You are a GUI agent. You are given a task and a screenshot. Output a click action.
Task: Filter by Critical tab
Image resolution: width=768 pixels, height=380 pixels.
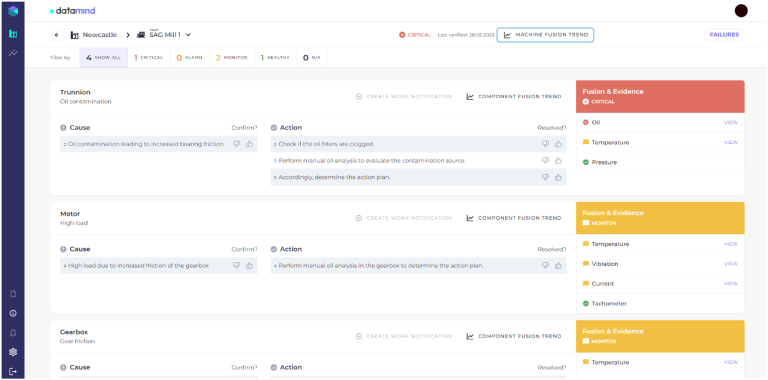point(148,57)
